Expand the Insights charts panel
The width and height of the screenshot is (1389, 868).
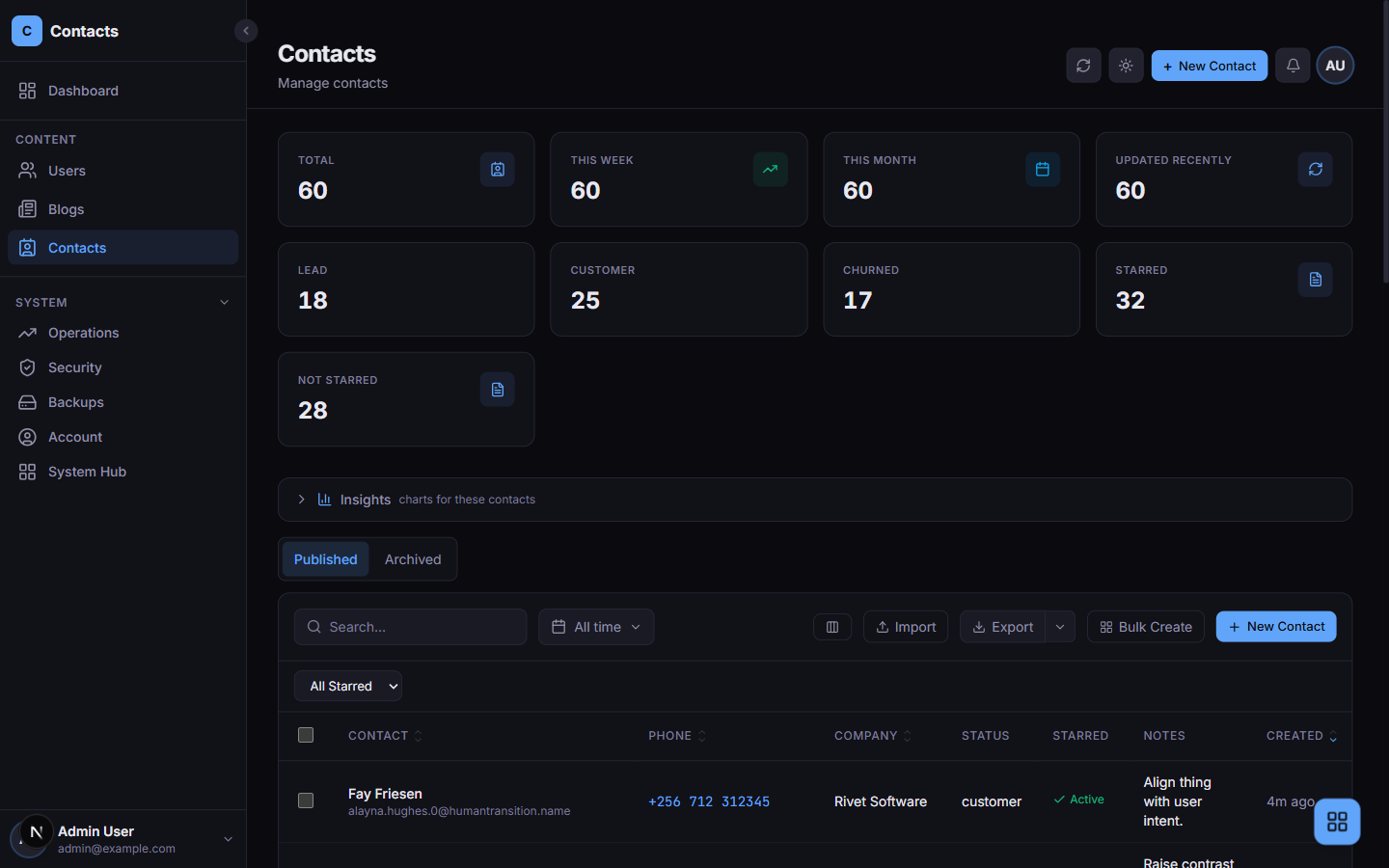(815, 500)
